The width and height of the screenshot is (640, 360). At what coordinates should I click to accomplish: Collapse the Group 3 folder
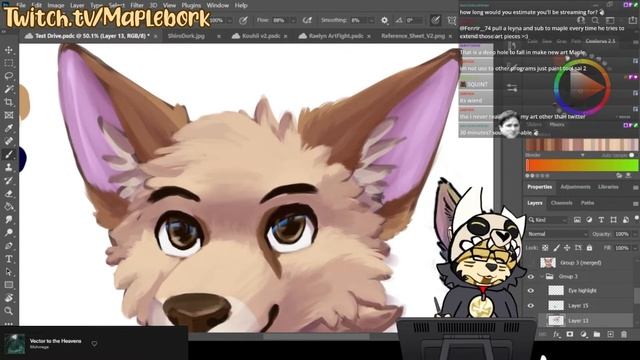pos(542,277)
